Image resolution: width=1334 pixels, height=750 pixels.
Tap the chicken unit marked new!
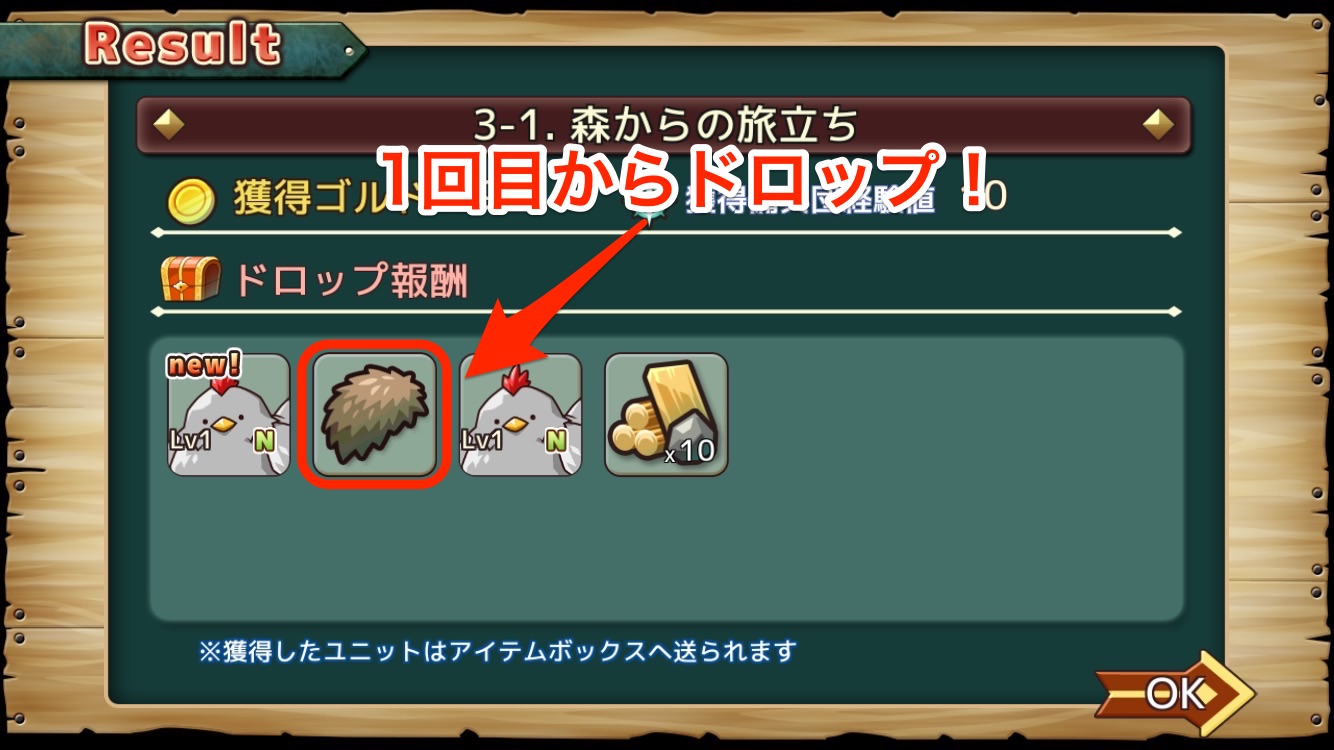pyautogui.click(x=229, y=414)
